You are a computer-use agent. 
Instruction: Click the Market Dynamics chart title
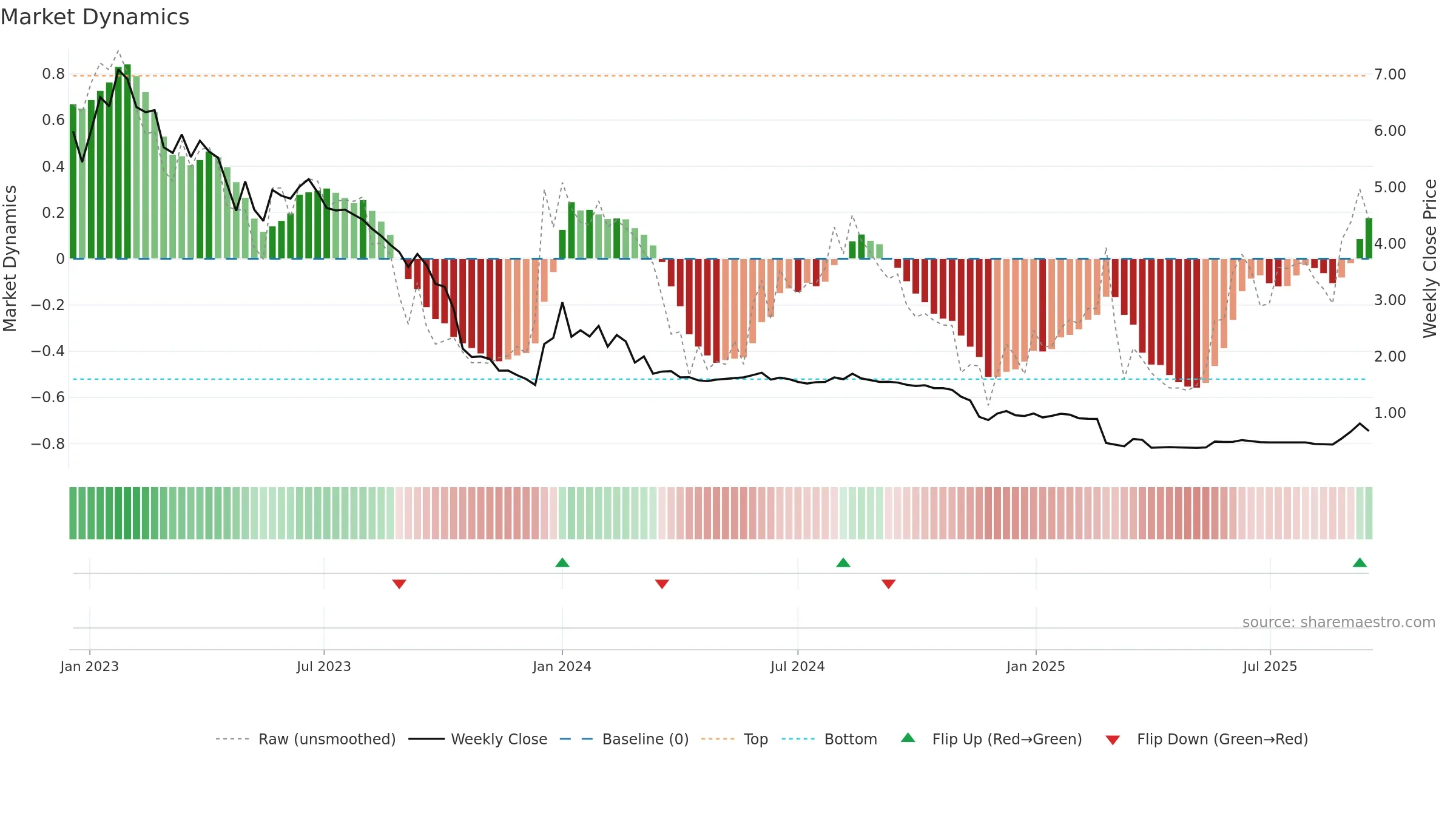click(x=95, y=17)
